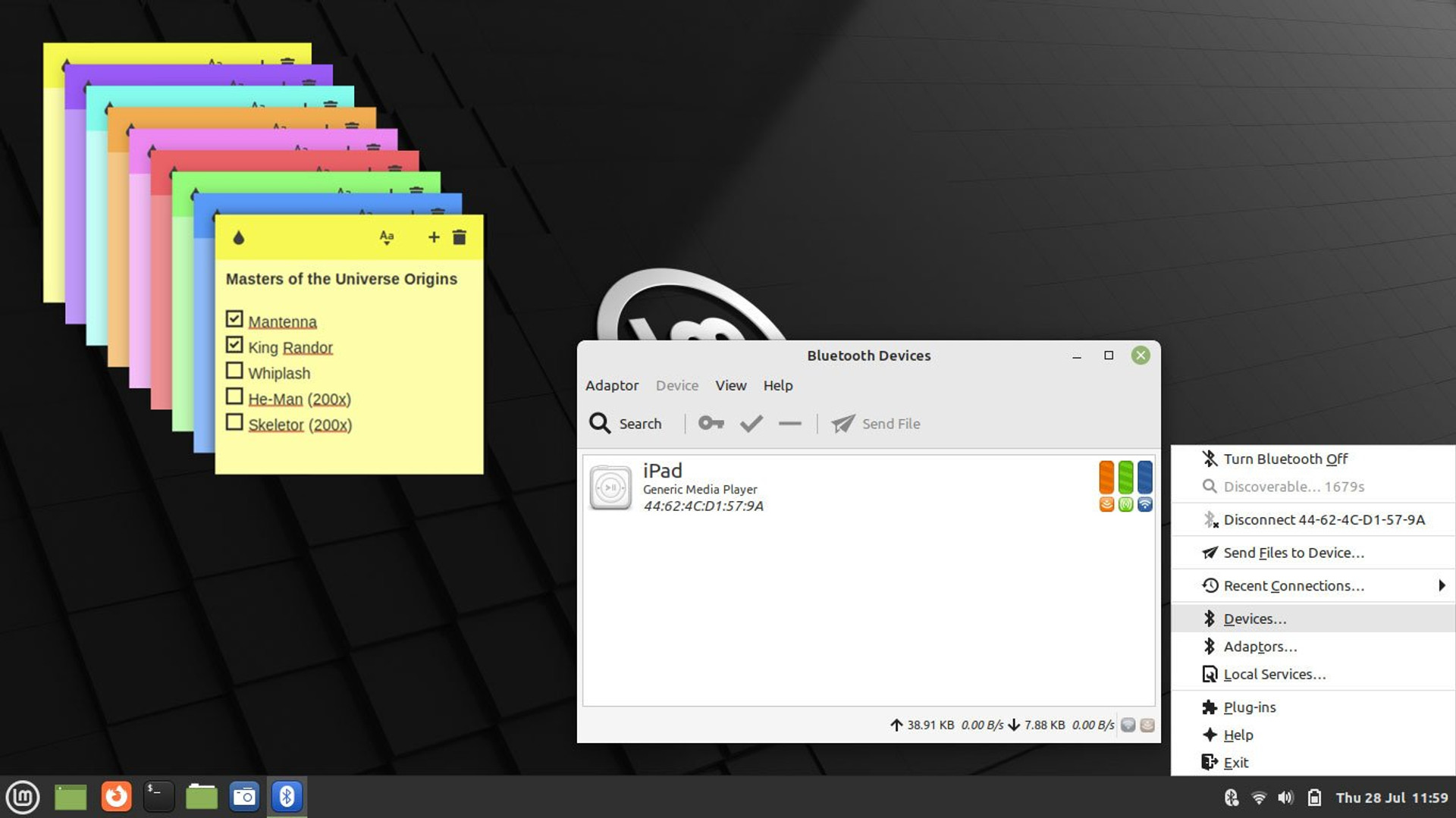The width and height of the screenshot is (1456, 818).
Task: Click the note title Masters of the Universe Origins
Action: coord(341,279)
